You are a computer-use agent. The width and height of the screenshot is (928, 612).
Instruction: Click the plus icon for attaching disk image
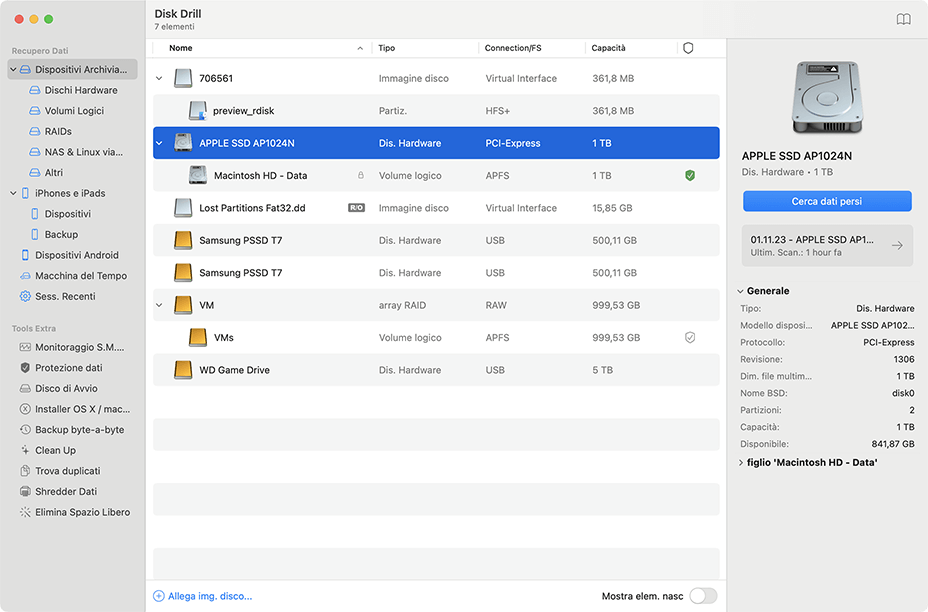point(159,596)
